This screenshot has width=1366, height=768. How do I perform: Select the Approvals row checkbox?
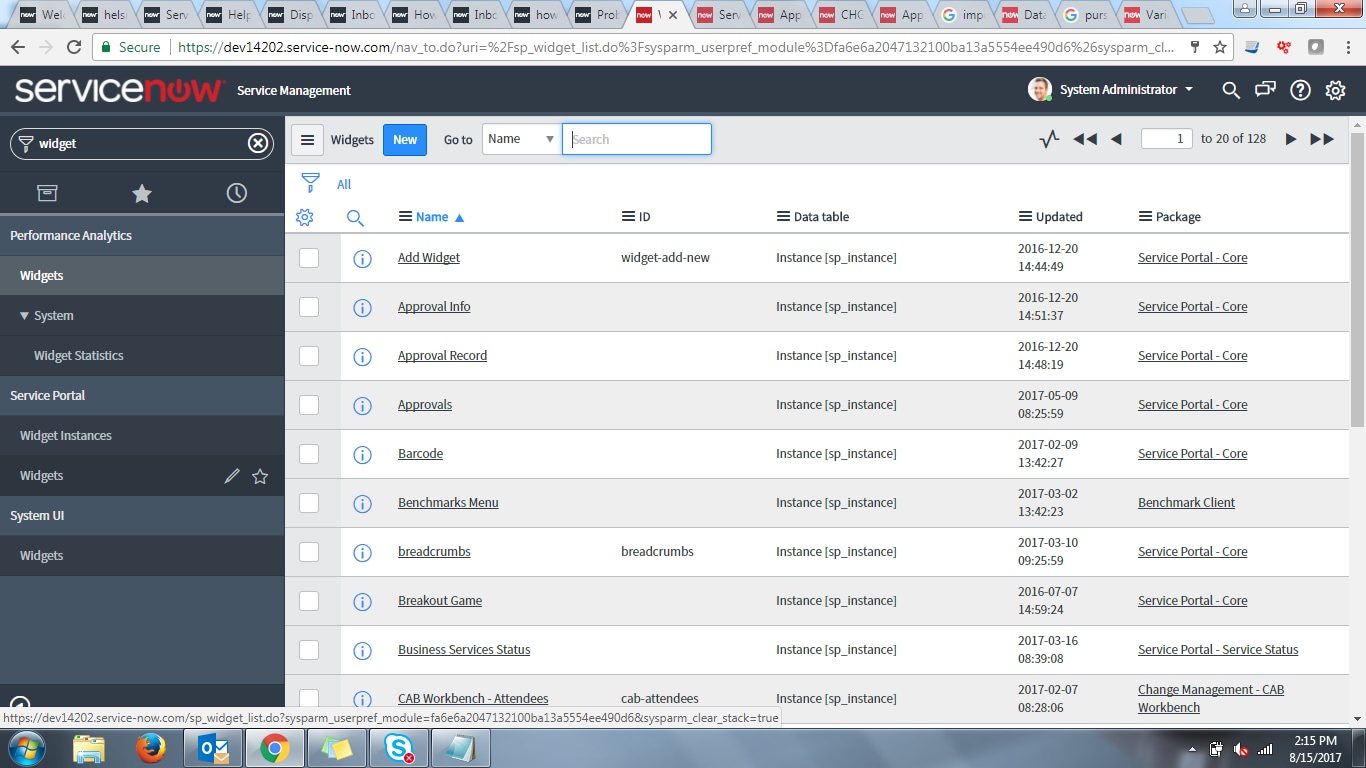[309, 405]
